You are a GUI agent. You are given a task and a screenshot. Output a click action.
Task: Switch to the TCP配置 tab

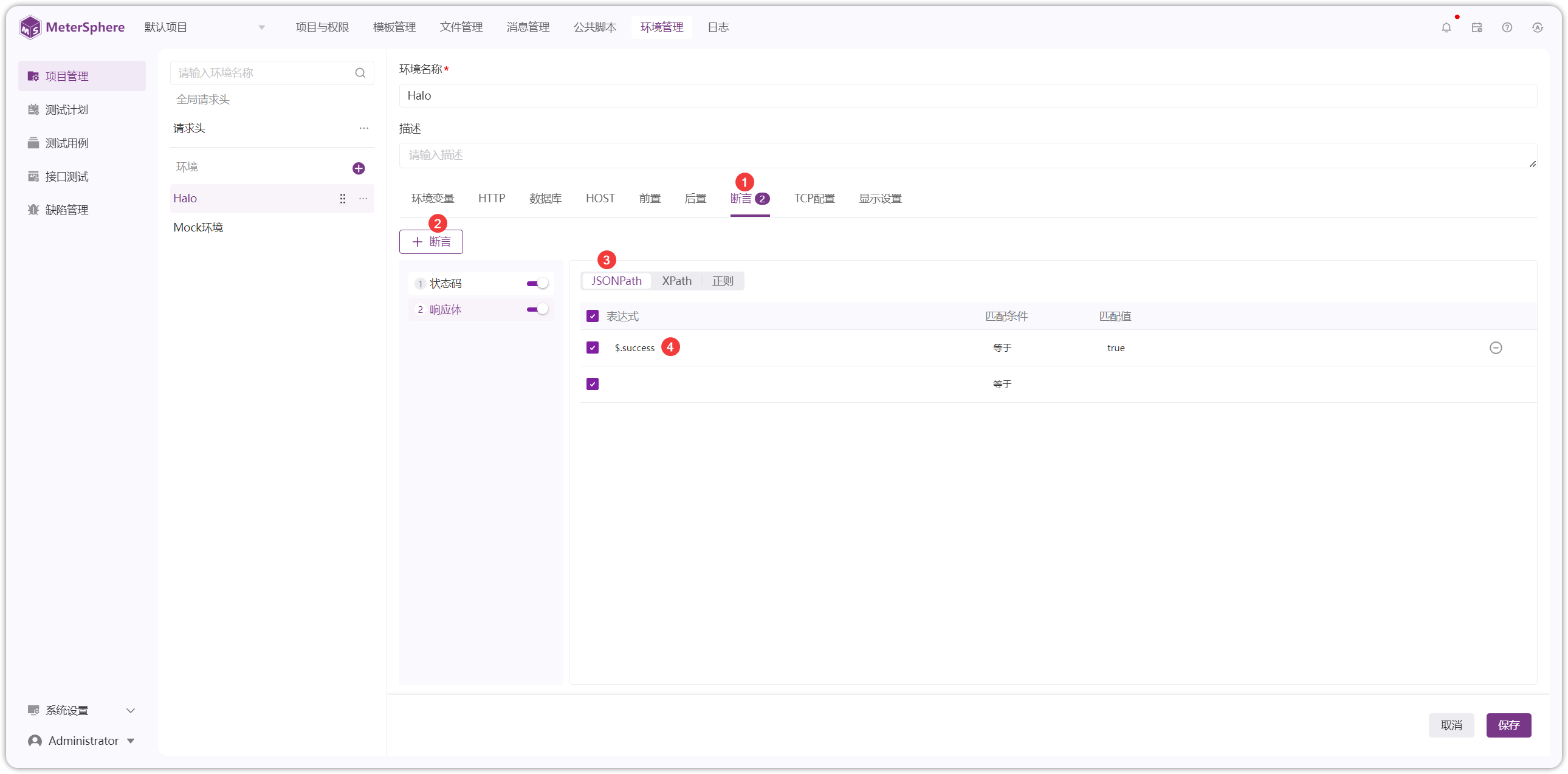pos(814,199)
